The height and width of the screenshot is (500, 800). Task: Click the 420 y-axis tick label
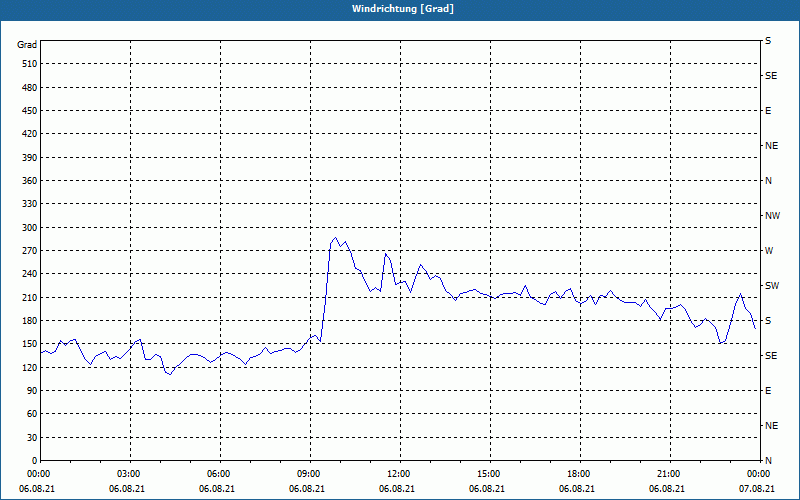point(30,134)
